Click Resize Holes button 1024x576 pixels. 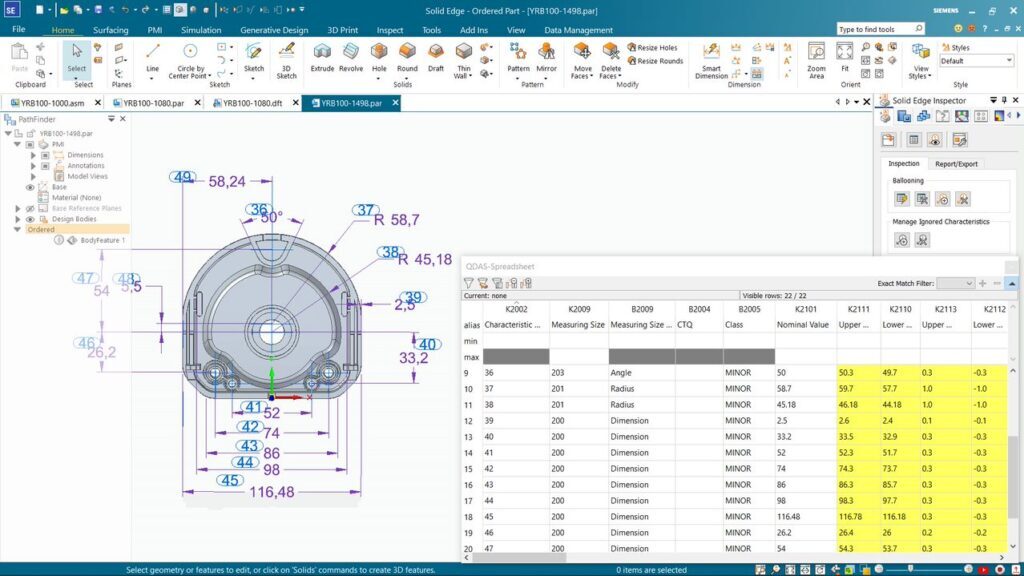652,48
